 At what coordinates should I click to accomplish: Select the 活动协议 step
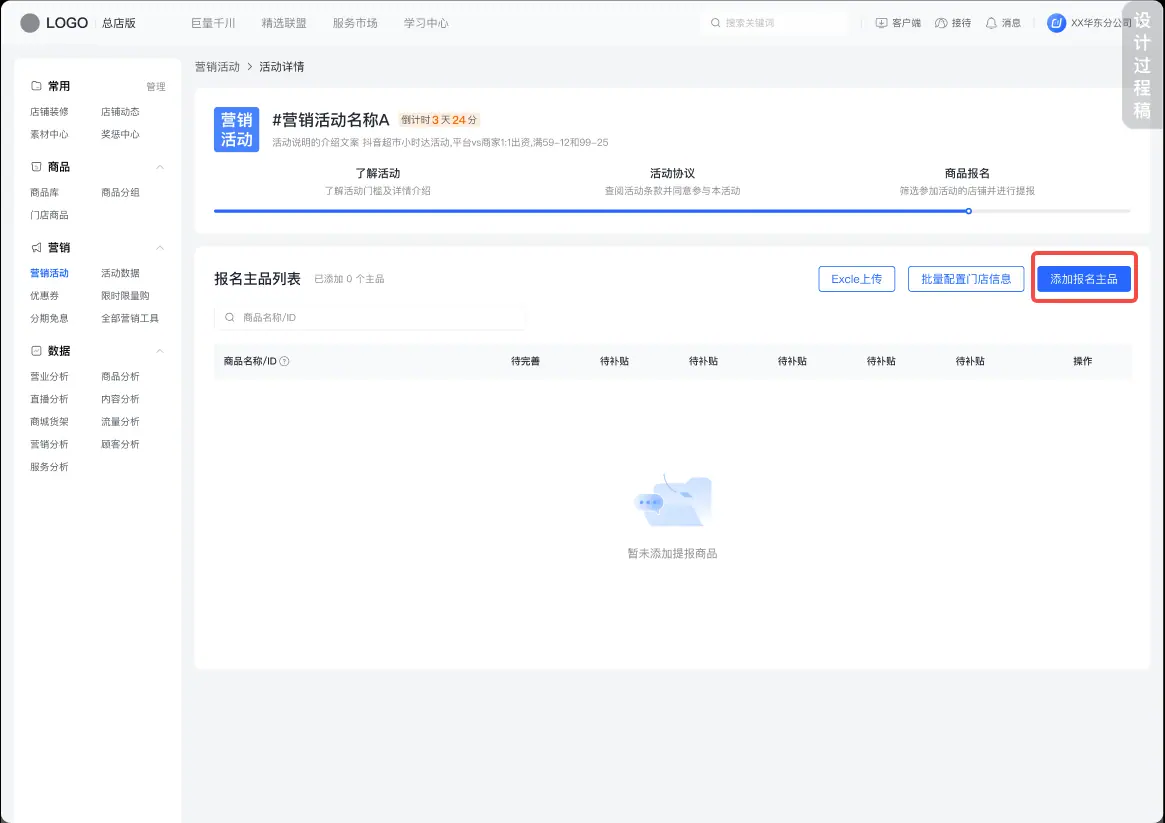[672, 173]
